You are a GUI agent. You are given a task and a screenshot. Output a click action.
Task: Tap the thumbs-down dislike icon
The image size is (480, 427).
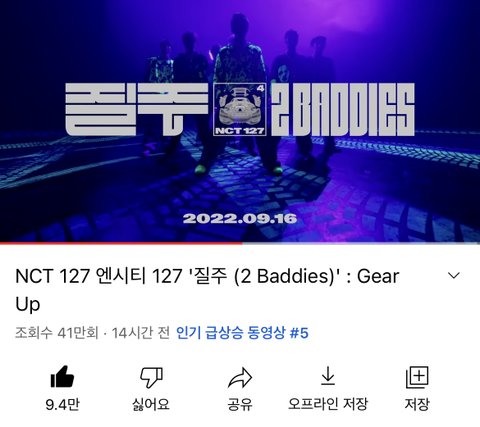151,378
